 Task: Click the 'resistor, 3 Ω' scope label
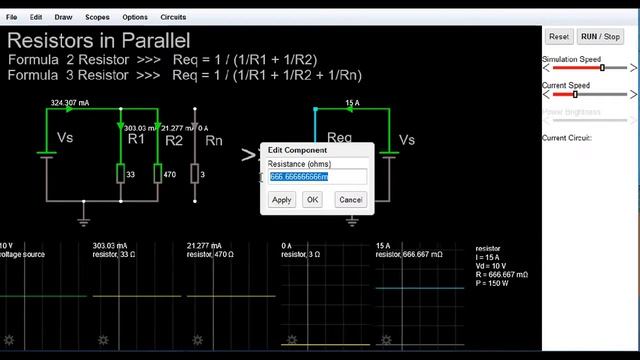point(301,254)
